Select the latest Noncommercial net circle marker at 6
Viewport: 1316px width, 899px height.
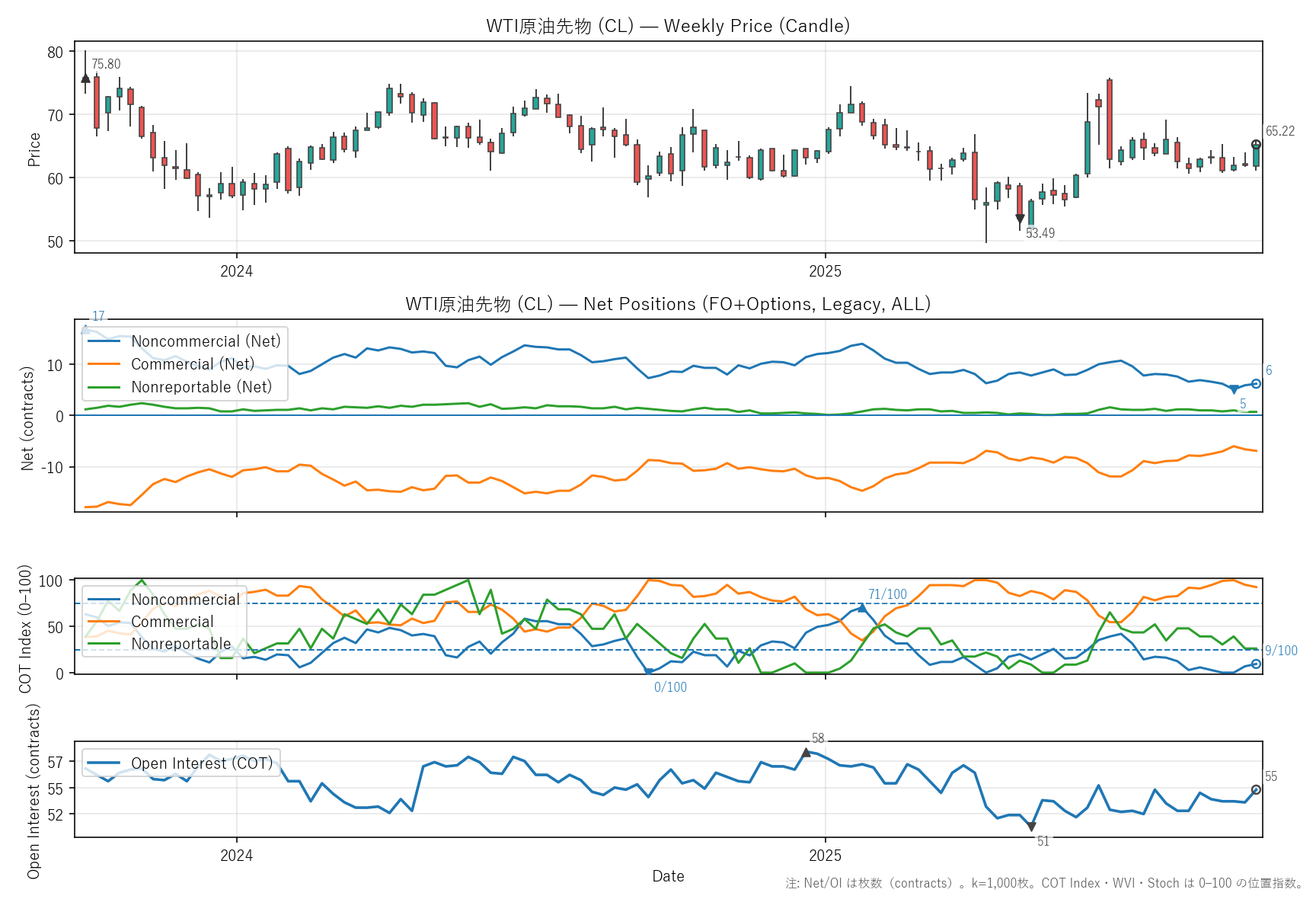(1256, 384)
